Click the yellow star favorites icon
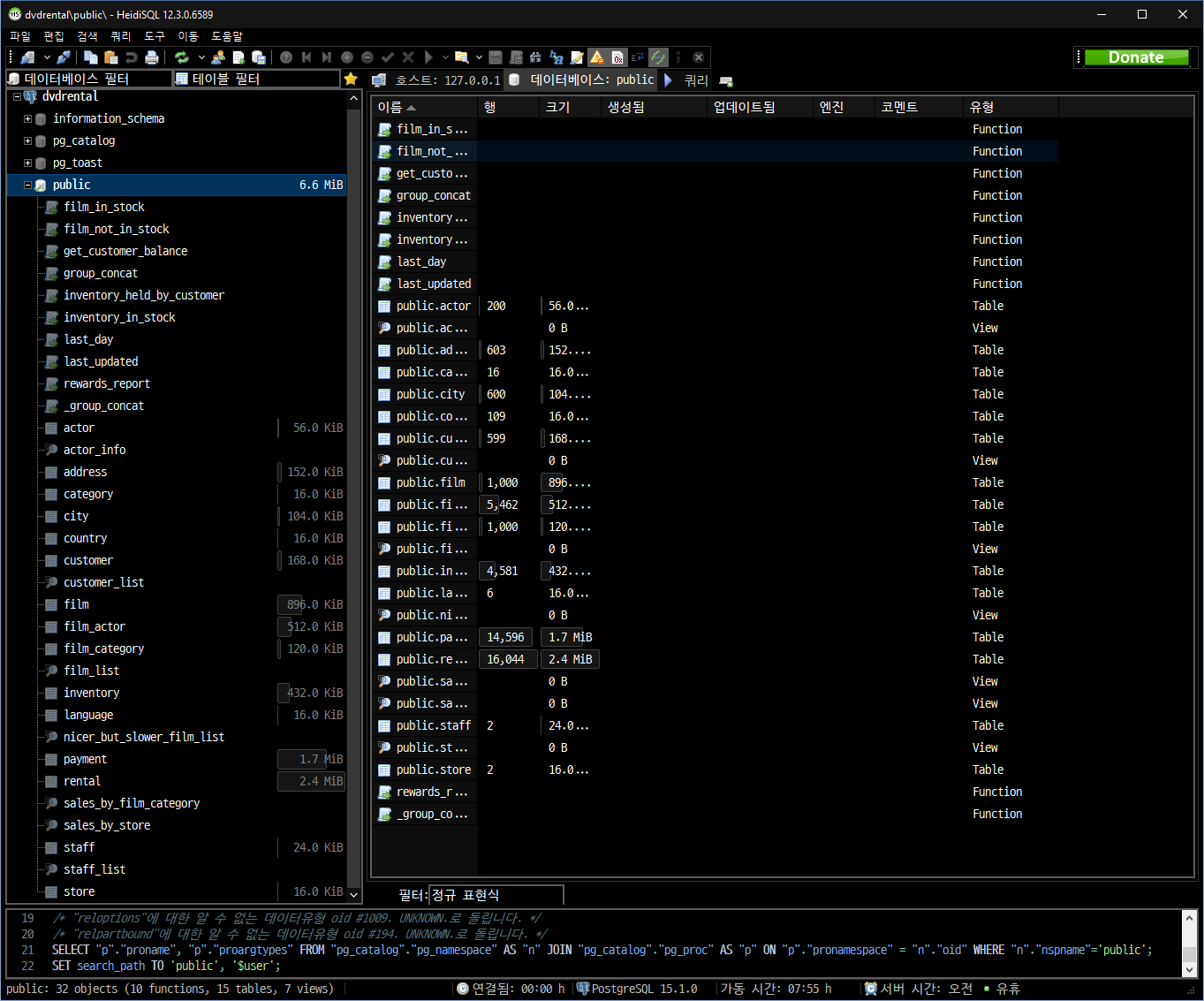This screenshot has width=1204, height=1001. [x=351, y=79]
